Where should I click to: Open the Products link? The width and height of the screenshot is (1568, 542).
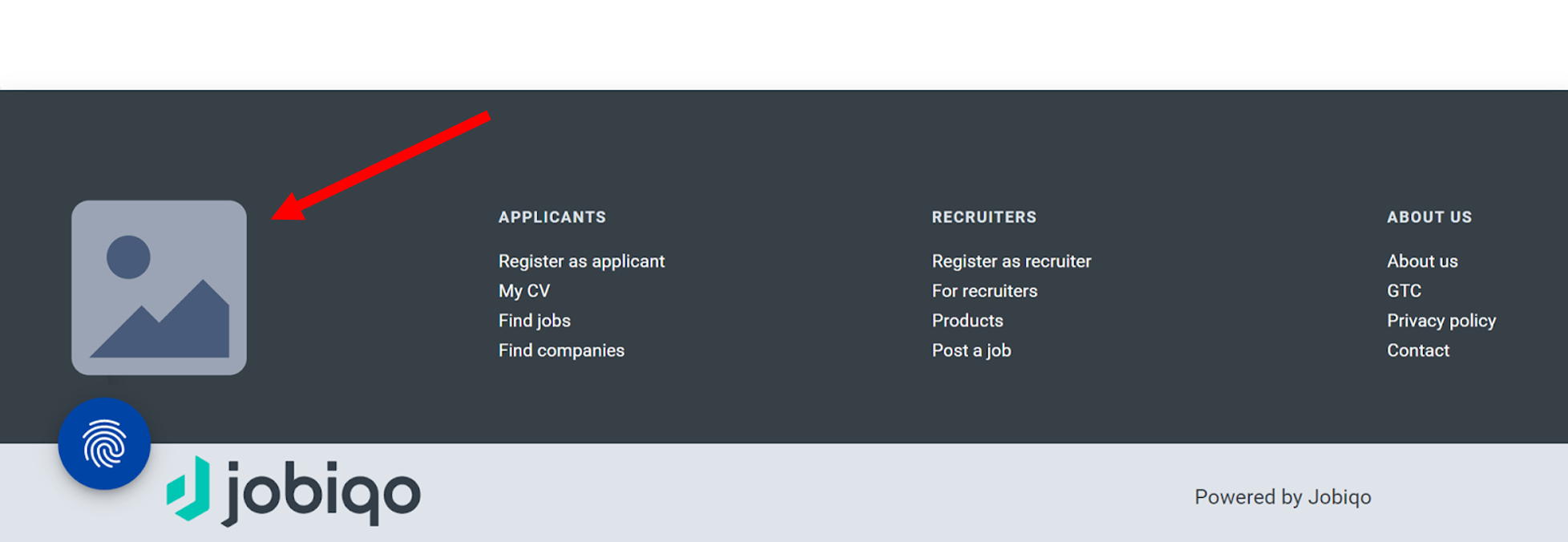[x=967, y=321]
